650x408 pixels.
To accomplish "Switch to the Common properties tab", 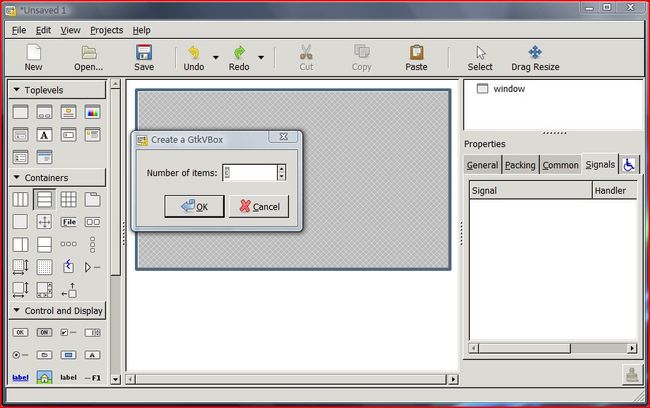I will (x=560, y=165).
